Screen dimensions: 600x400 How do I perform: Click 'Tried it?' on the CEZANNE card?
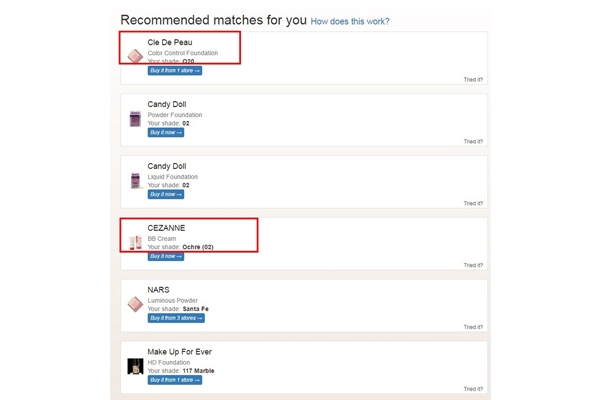tap(473, 265)
